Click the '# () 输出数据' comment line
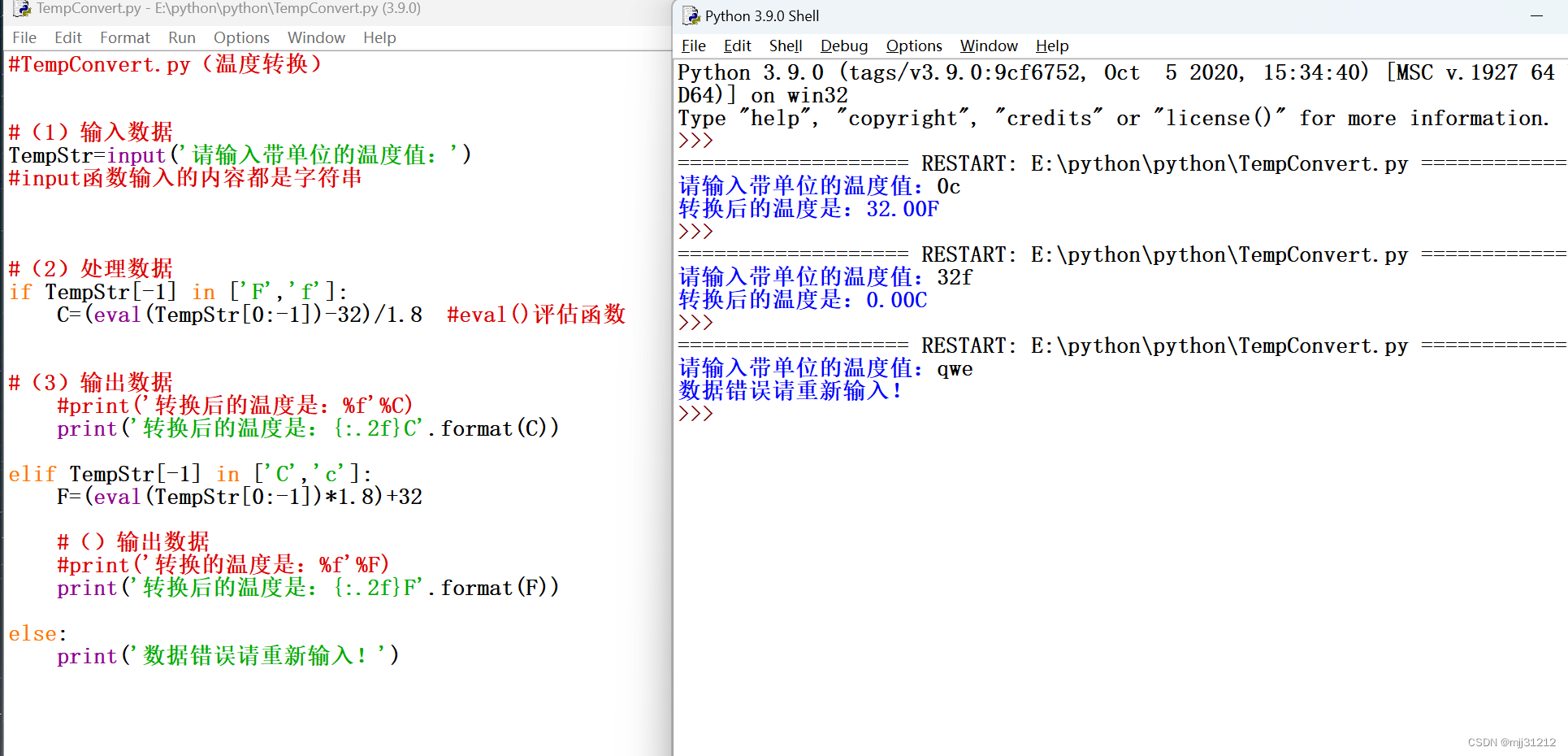1568x756 pixels. pos(133,541)
